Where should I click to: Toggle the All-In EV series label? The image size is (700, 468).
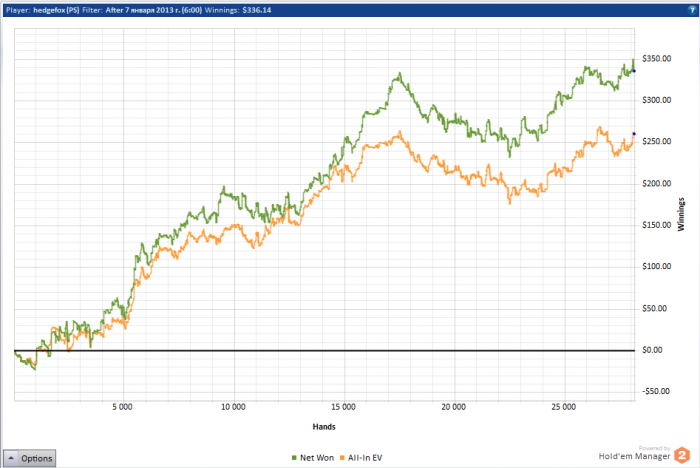365,458
